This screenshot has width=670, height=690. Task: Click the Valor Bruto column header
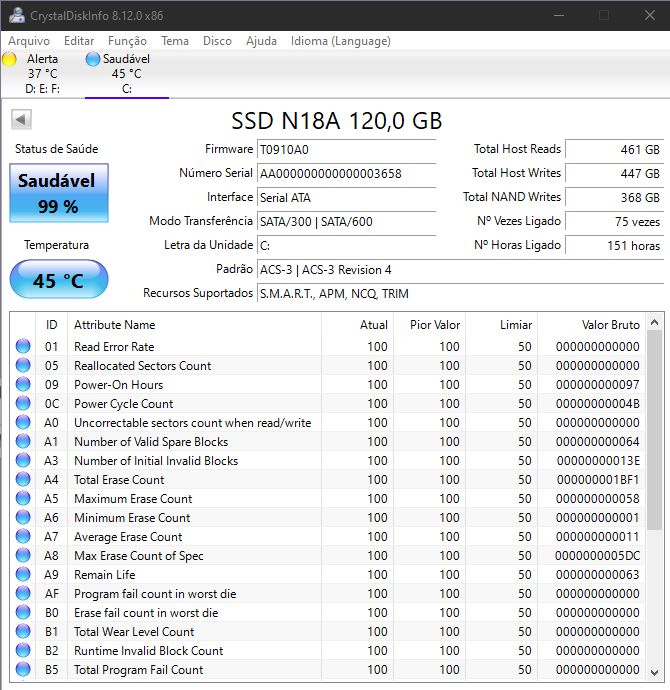tap(592, 325)
